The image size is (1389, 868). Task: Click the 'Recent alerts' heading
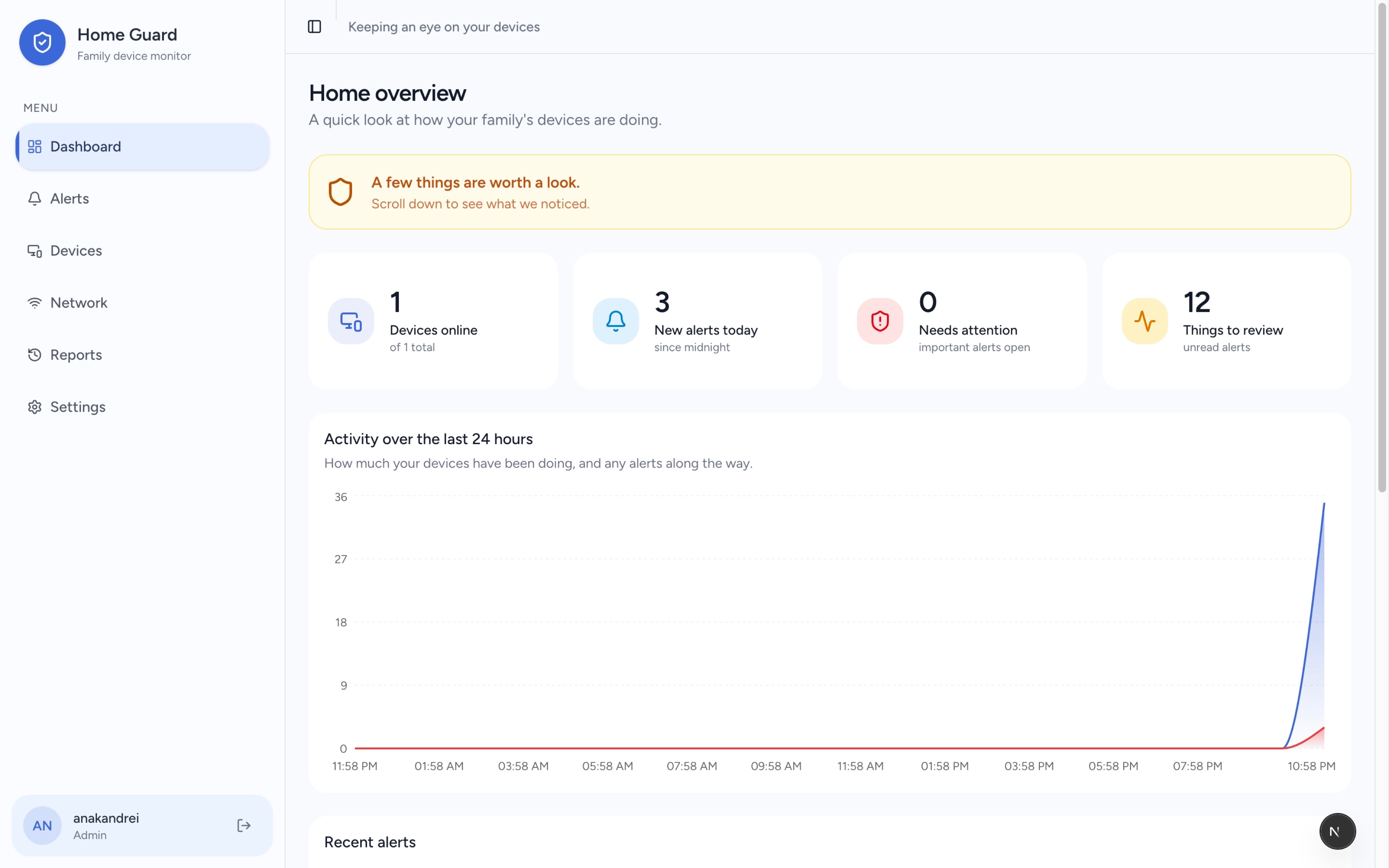pos(370,842)
